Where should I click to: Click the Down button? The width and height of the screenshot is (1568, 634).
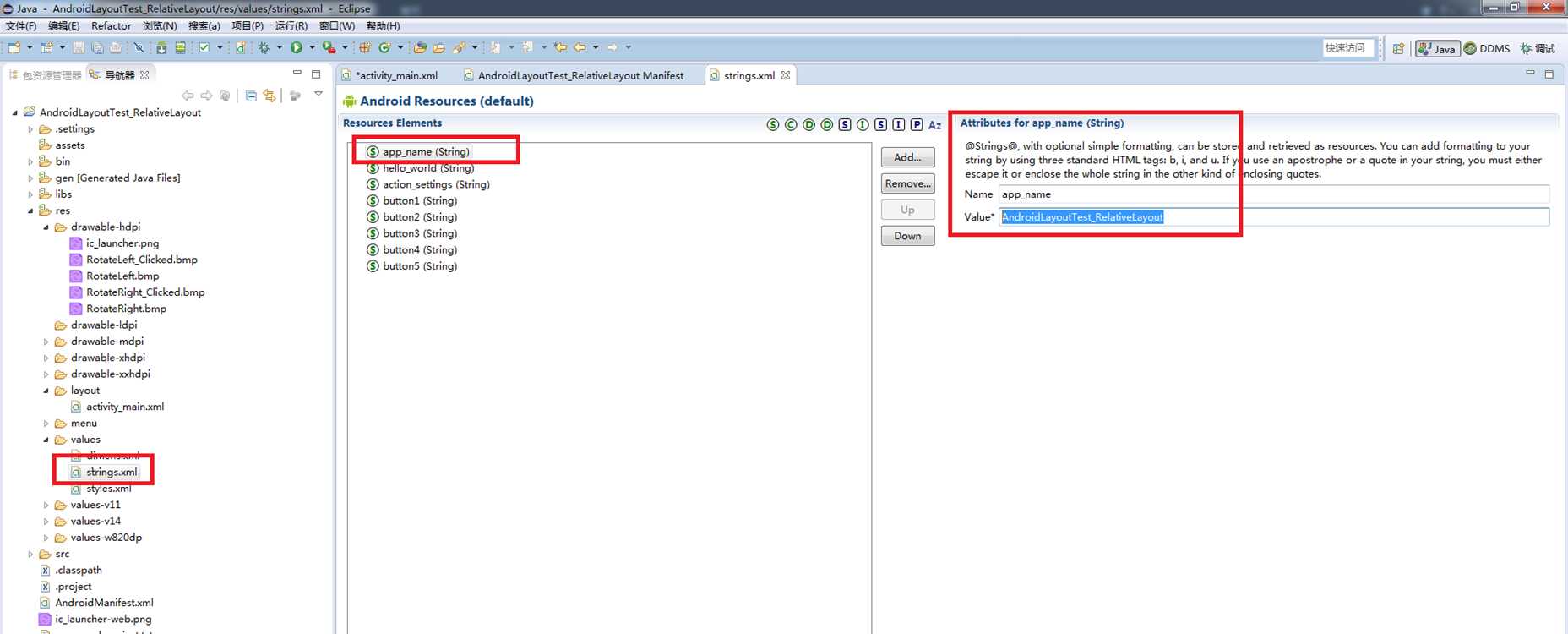point(907,236)
